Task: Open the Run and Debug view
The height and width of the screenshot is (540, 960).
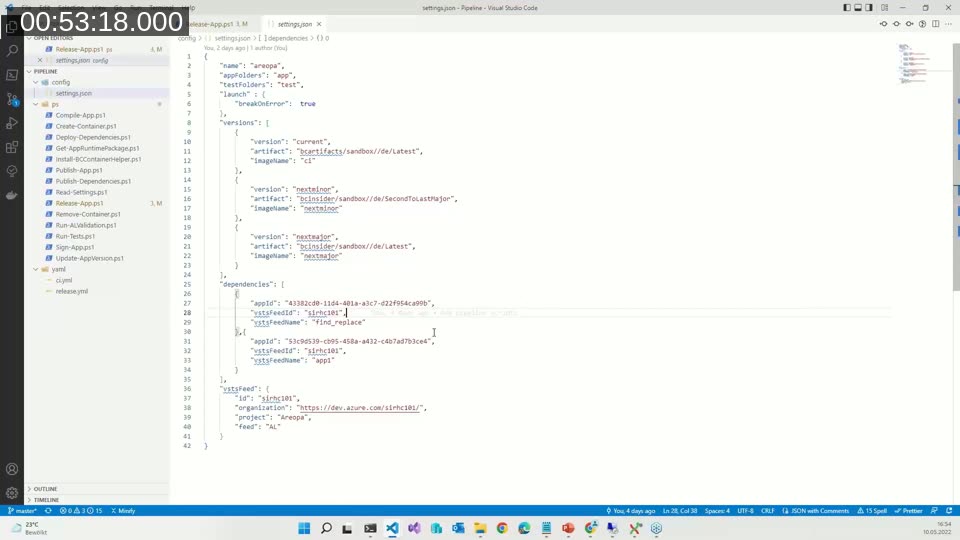Action: tap(12, 123)
